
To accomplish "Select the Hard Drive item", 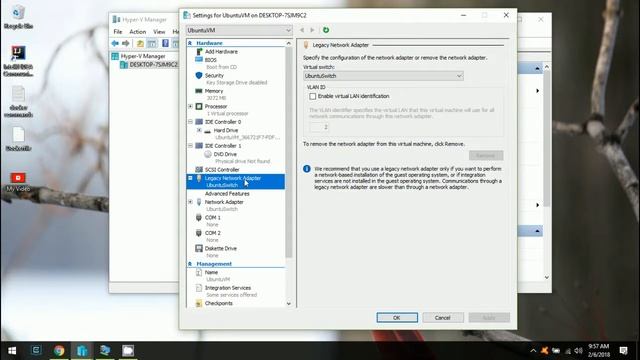I will click(225, 130).
